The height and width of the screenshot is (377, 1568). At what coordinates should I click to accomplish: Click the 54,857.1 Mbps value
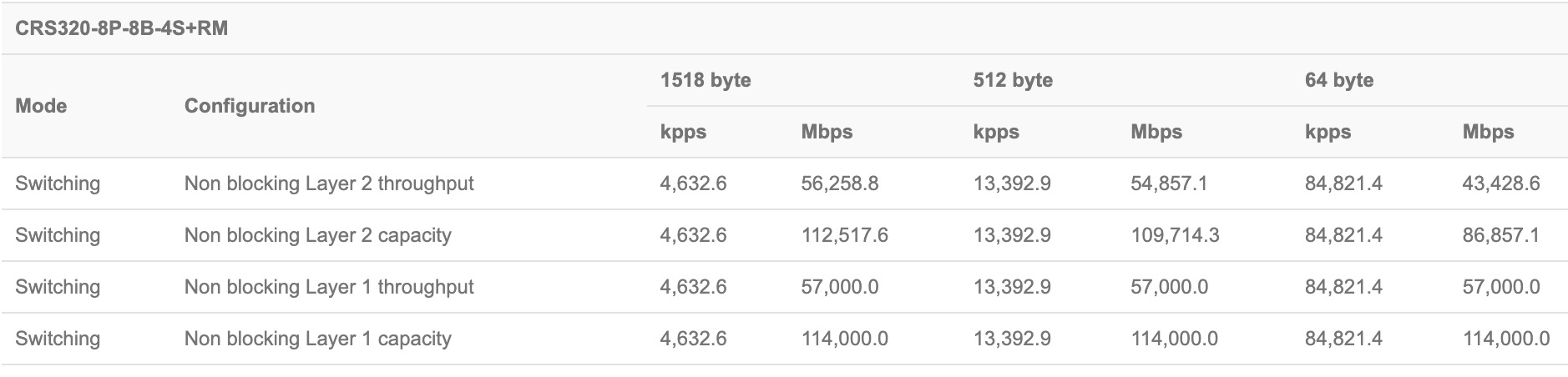(x=1169, y=183)
